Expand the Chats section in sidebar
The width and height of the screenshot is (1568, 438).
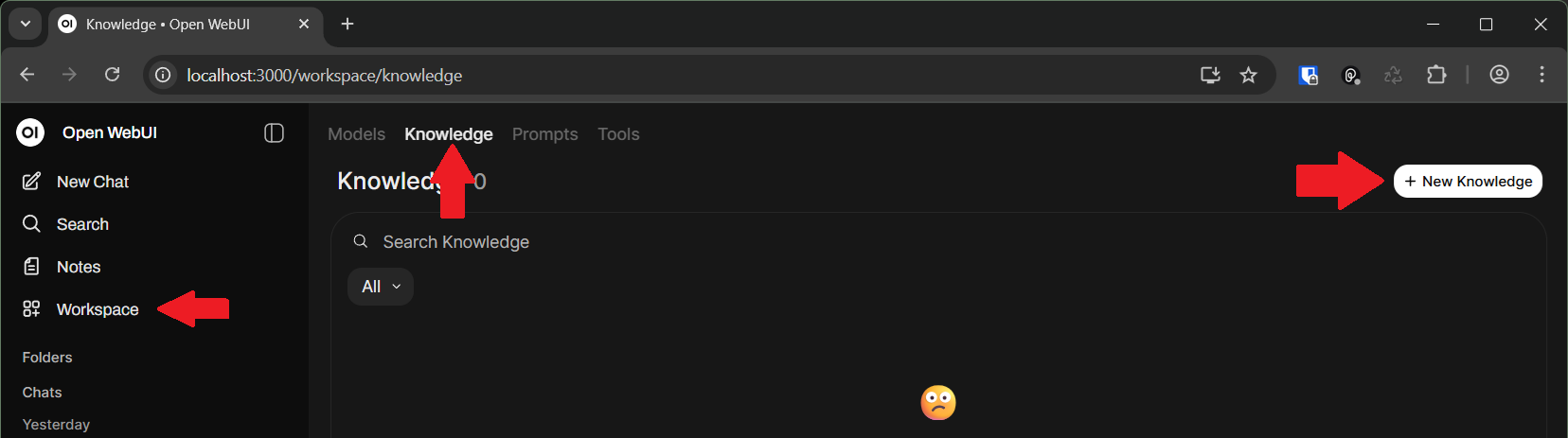pyautogui.click(x=43, y=392)
